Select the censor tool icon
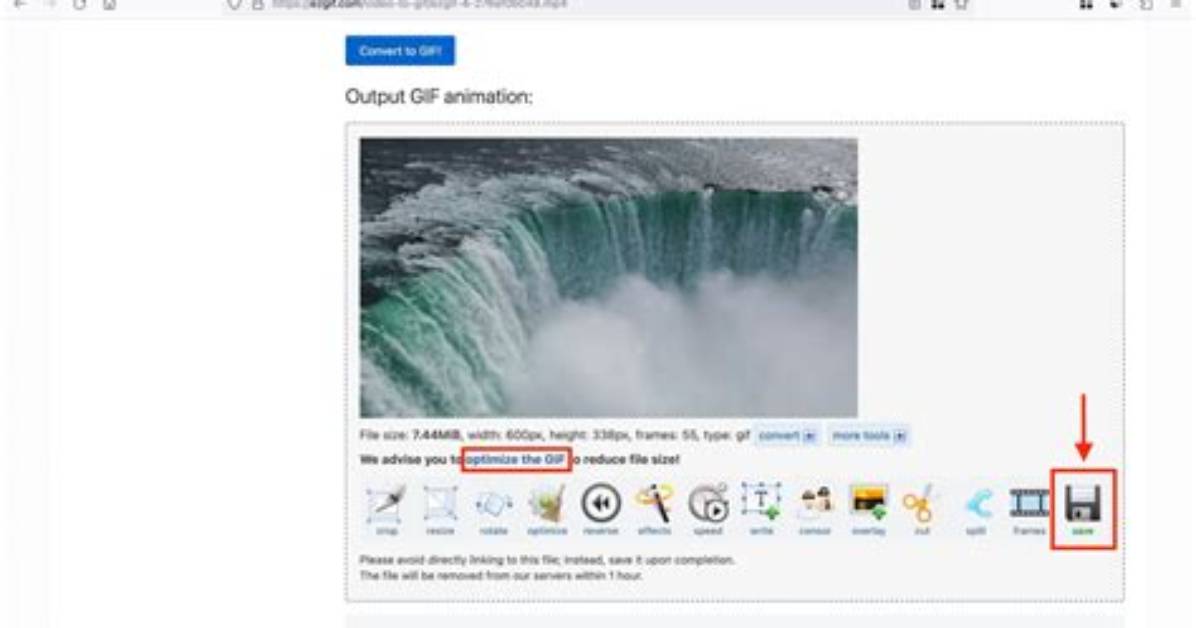This screenshot has width=1196, height=628. coord(815,510)
